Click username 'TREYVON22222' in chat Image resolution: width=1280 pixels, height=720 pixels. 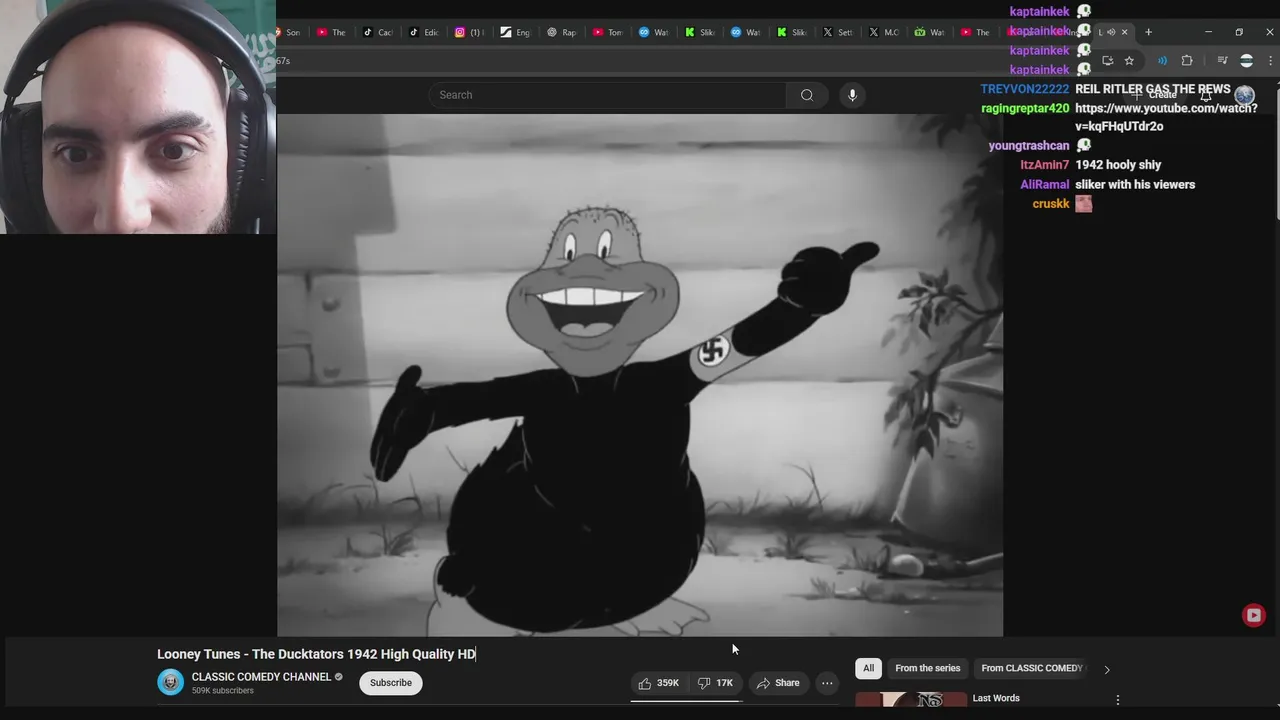(1025, 89)
